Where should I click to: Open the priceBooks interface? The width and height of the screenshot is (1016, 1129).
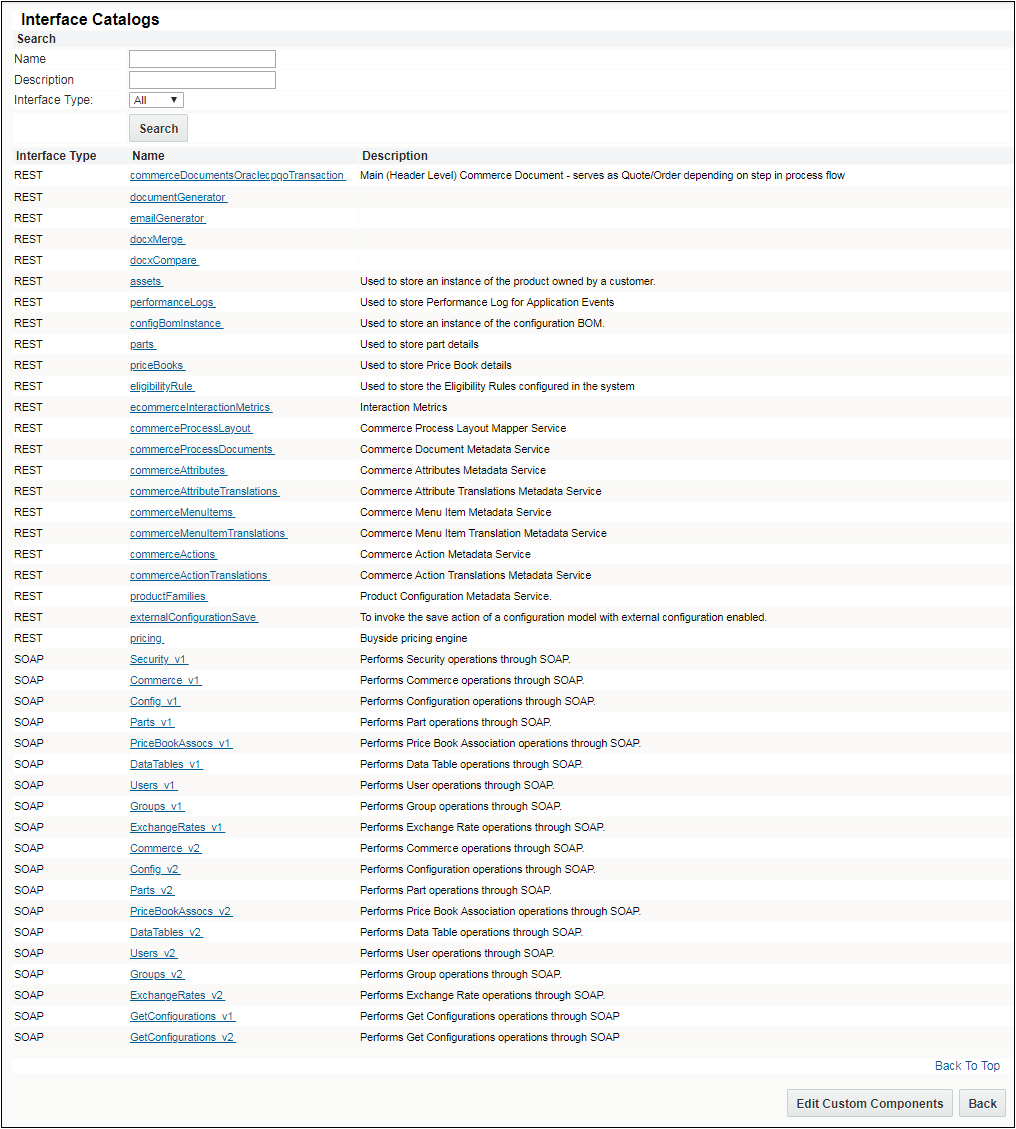157,365
